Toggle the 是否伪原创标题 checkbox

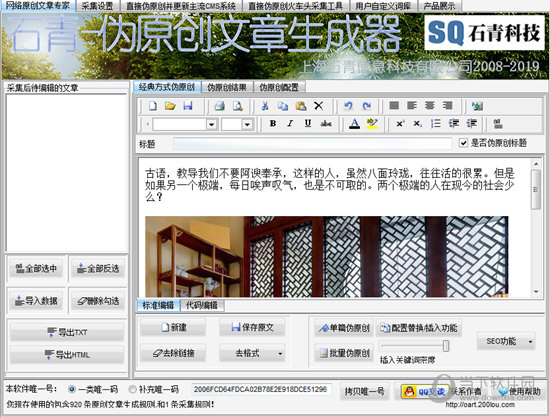click(463, 143)
